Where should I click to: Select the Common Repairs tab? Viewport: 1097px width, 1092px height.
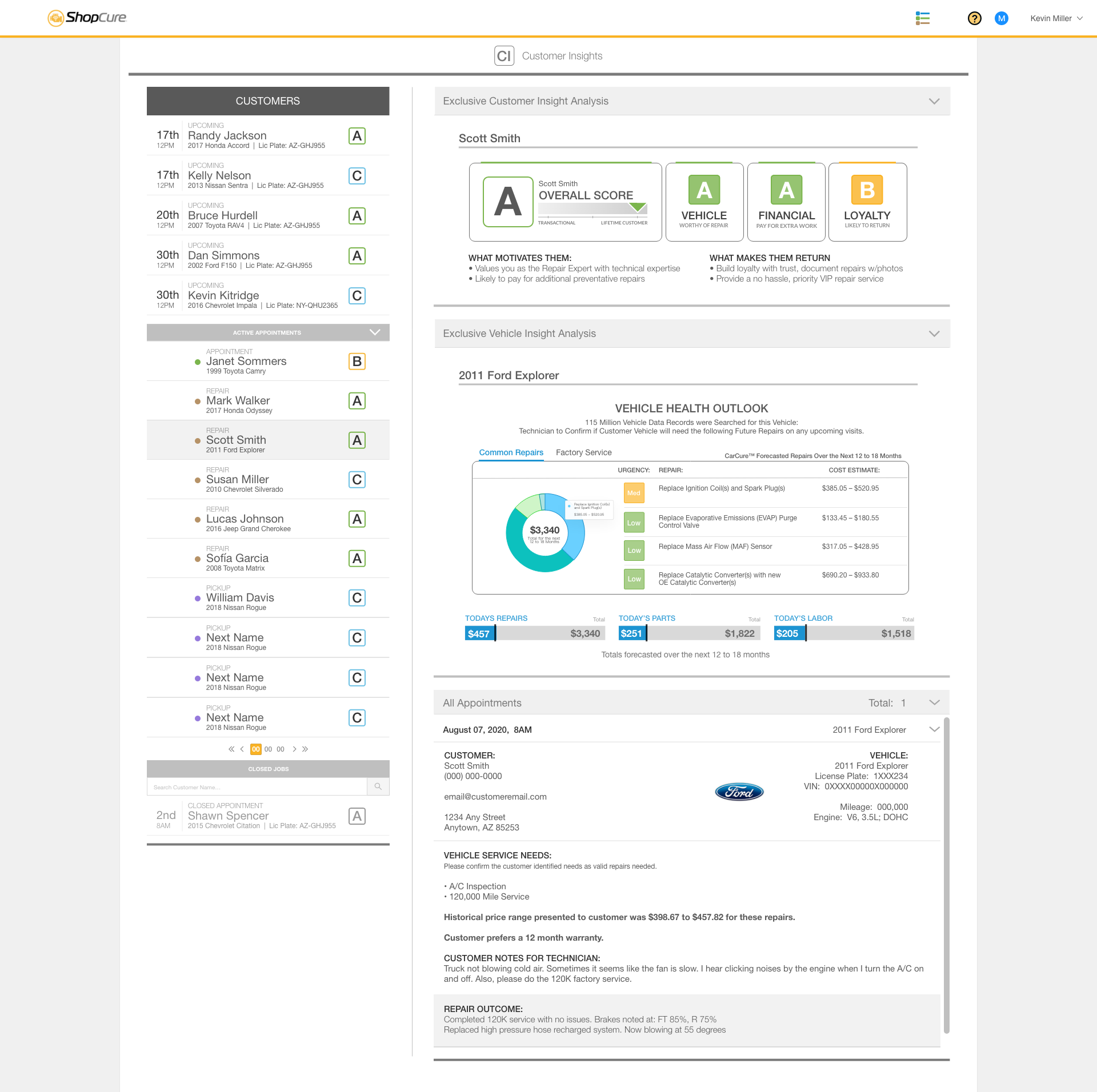click(x=511, y=452)
